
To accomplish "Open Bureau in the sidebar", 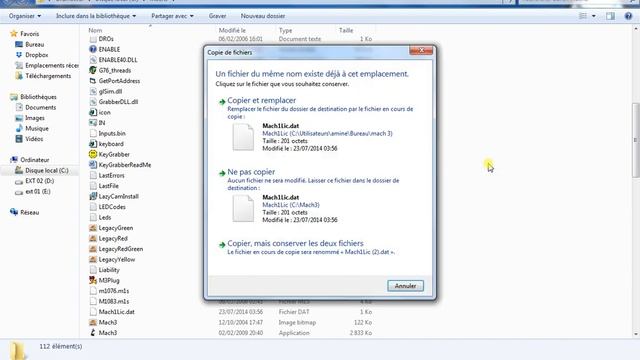I will [29, 44].
